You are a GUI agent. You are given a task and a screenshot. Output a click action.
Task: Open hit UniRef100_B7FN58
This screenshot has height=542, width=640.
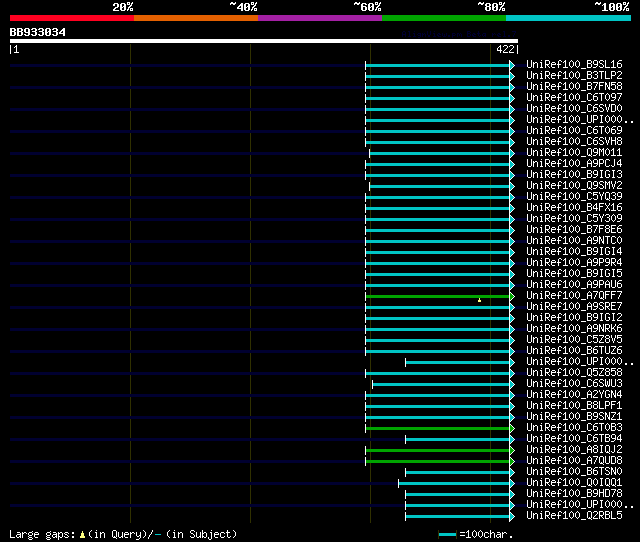tap(574, 86)
